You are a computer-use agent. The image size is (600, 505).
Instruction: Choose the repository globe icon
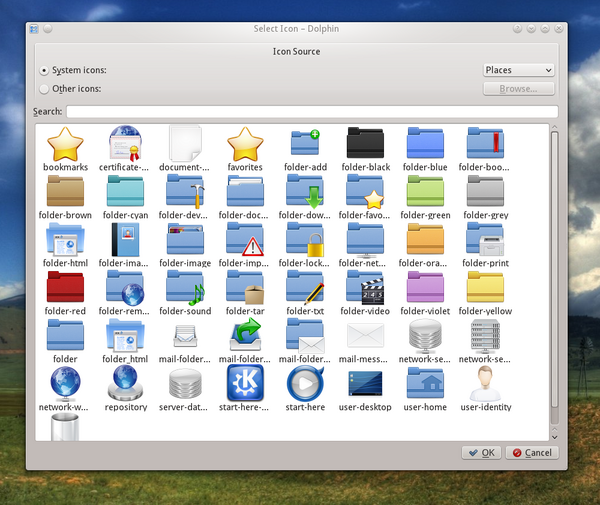tap(125, 384)
